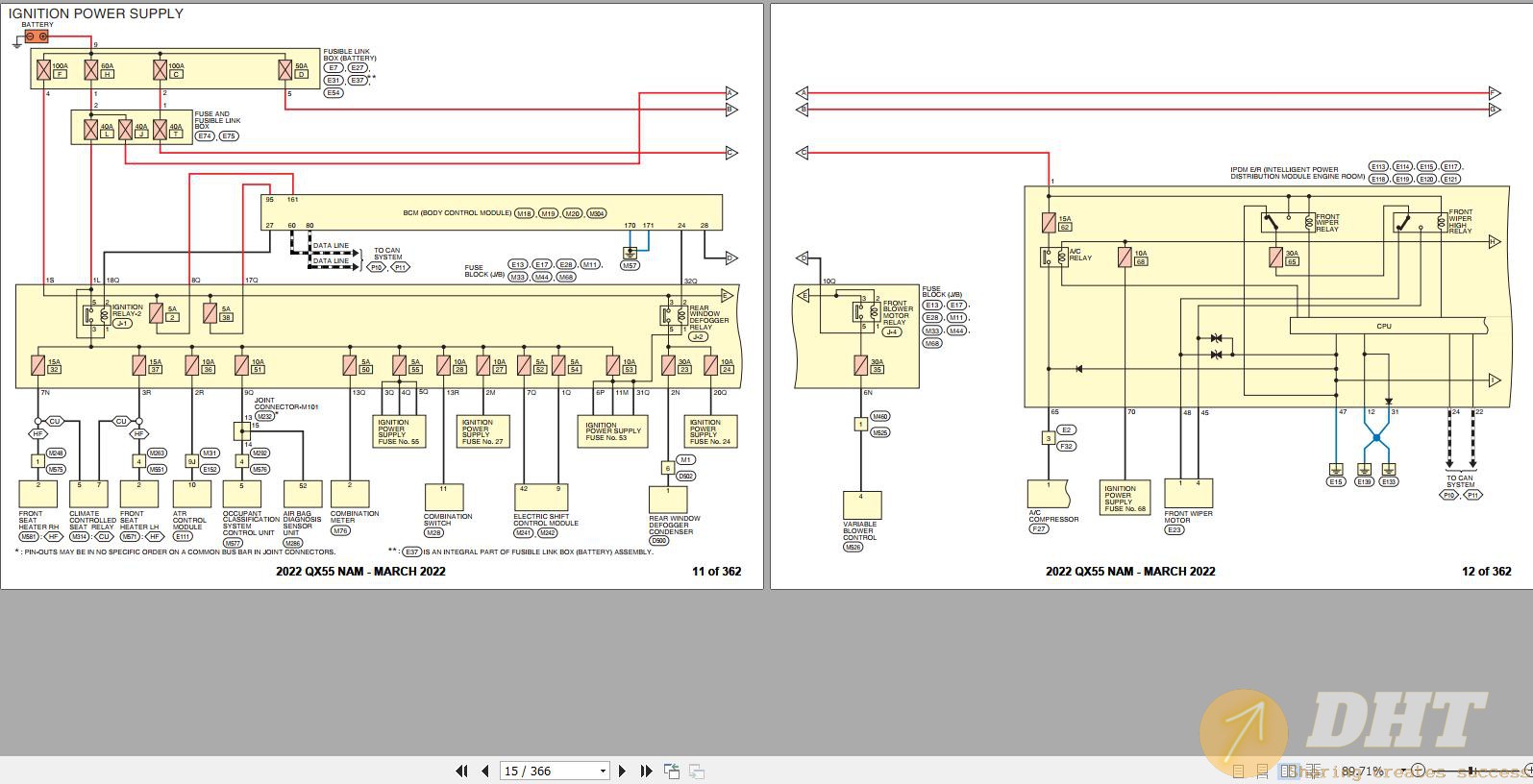Click the ATR CONTROL MODULE label
The height and width of the screenshot is (784, 1533).
coord(189,521)
